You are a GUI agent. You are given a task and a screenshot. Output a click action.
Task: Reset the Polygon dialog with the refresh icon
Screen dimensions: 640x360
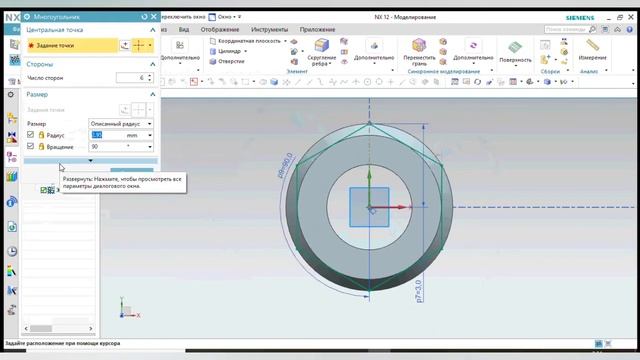click(144, 17)
